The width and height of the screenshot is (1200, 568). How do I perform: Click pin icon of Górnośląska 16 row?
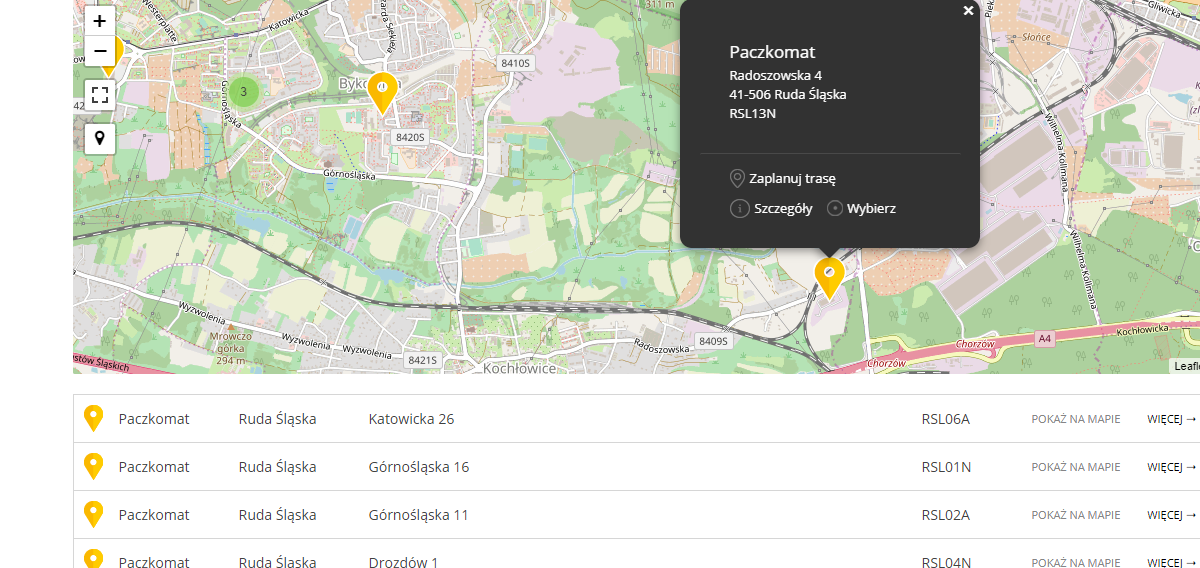[x=93, y=466]
